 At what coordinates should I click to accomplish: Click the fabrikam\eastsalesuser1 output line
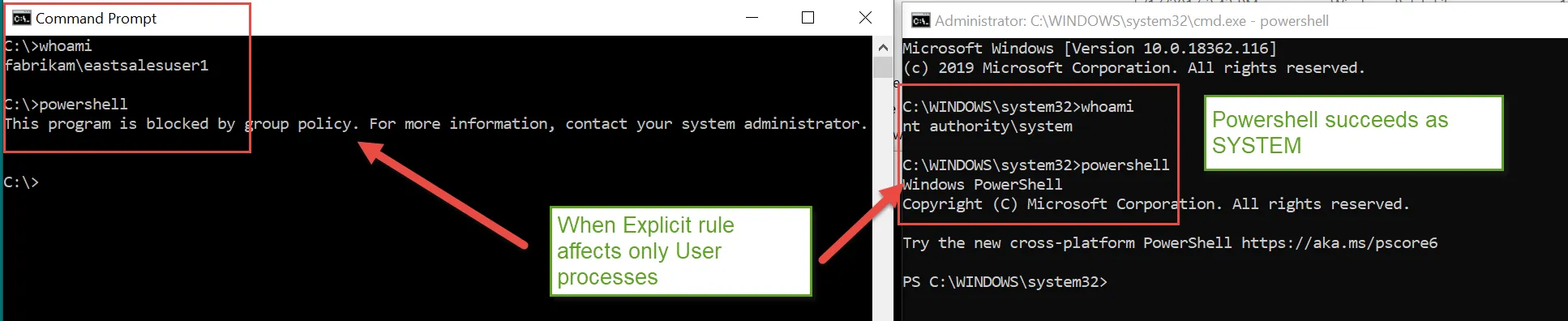(x=106, y=66)
